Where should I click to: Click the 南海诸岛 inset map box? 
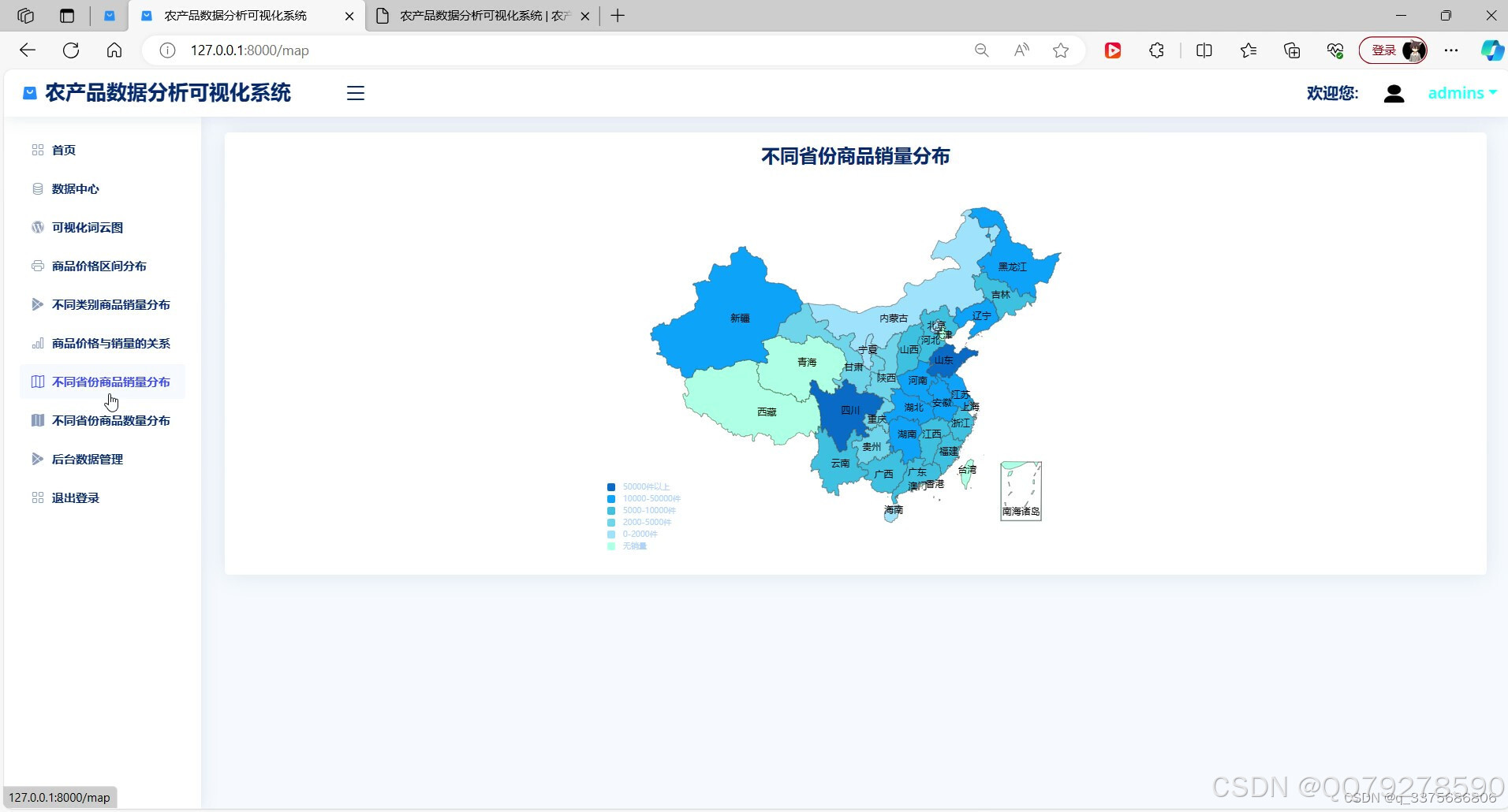point(1021,491)
